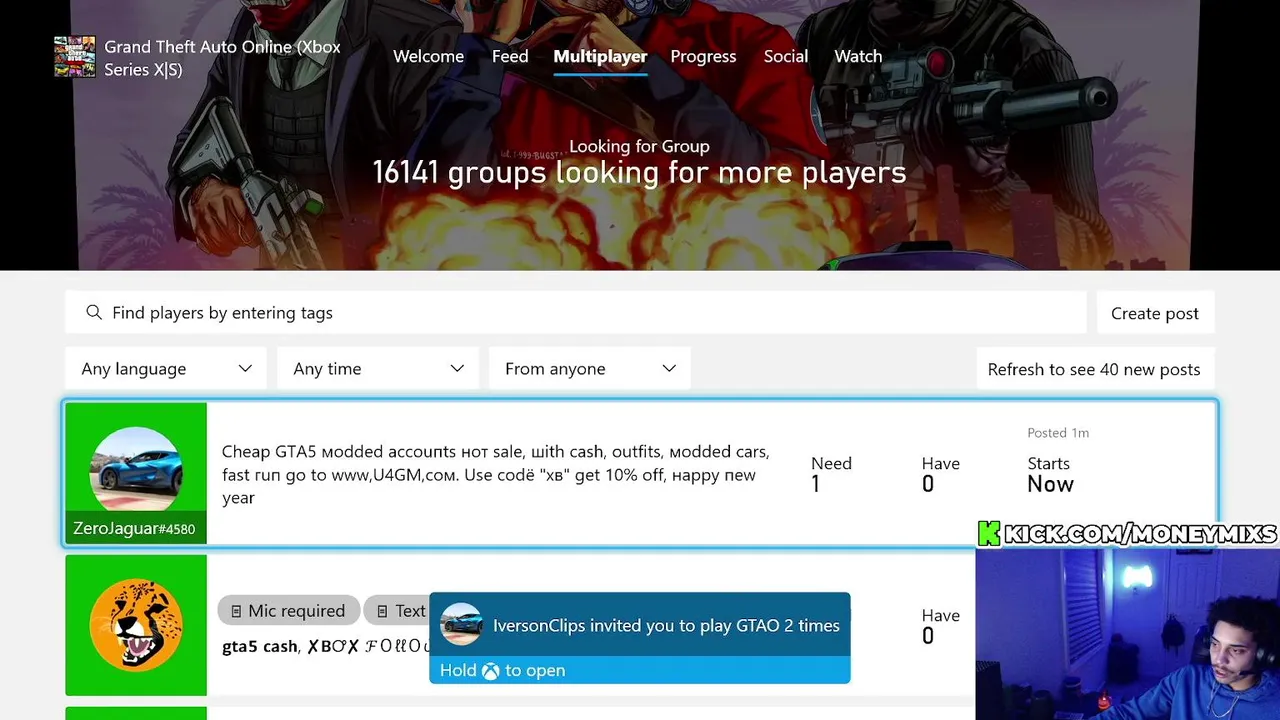Open the Any time filter dropdown

pyautogui.click(x=378, y=368)
